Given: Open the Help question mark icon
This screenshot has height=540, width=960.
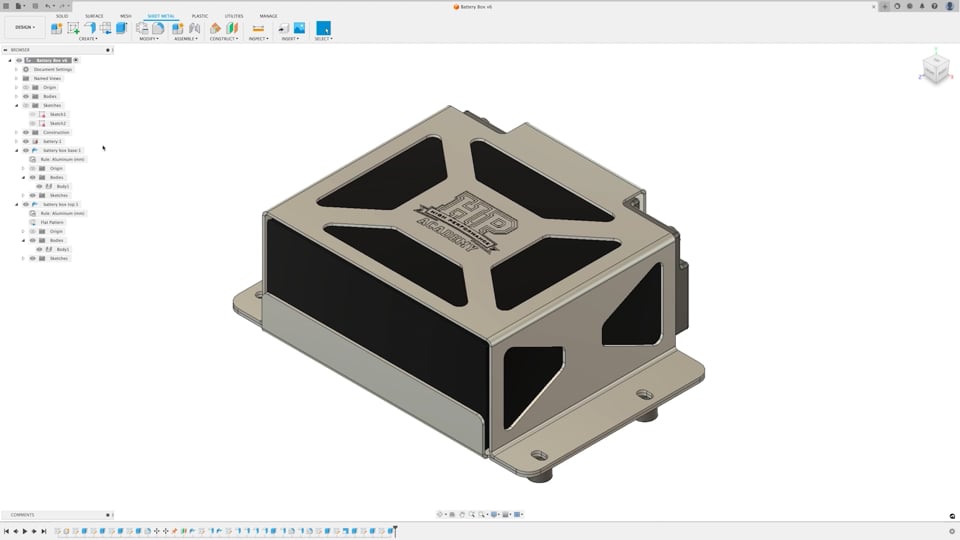Looking at the screenshot, I should (934, 6).
